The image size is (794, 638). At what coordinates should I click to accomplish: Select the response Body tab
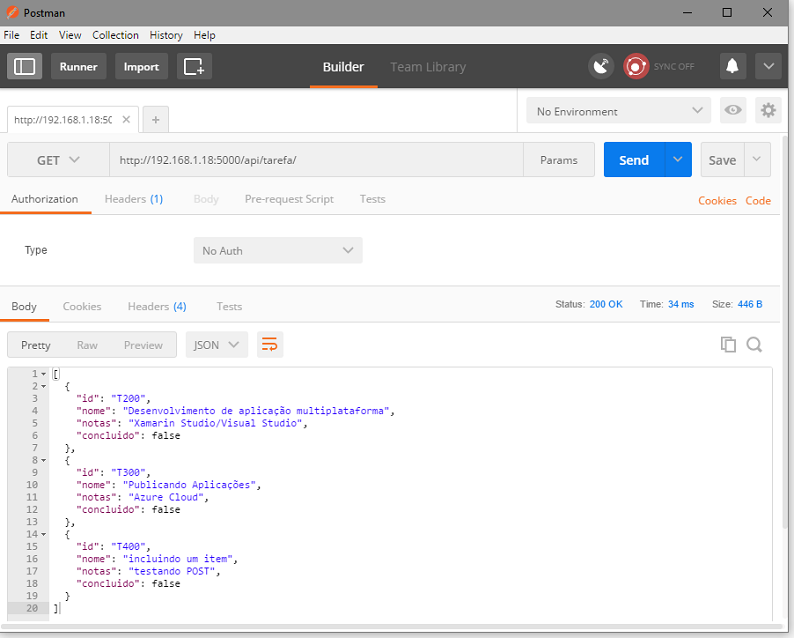tap(24, 306)
